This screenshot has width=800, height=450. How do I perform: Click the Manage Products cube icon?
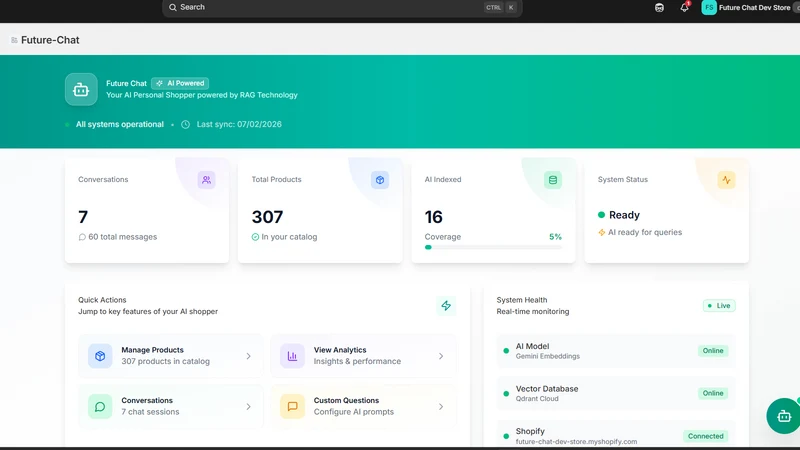(x=100, y=356)
